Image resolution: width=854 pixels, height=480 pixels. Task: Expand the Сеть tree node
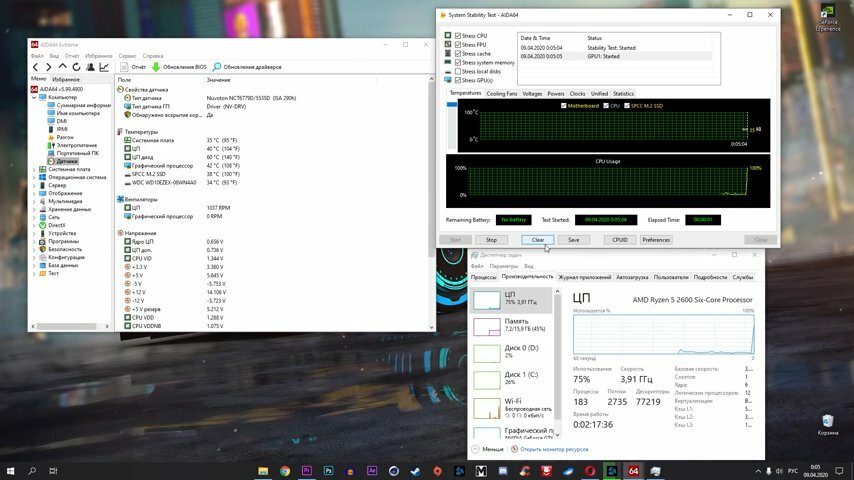coord(34,217)
